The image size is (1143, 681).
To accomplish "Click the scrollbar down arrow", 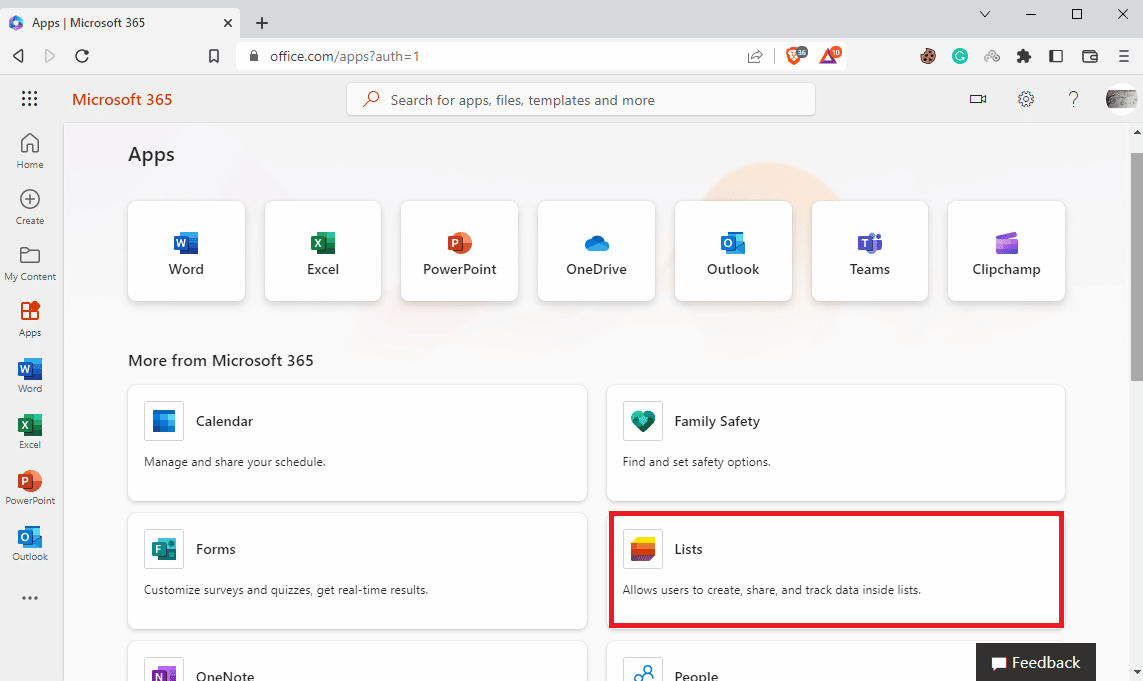I will [1136, 674].
